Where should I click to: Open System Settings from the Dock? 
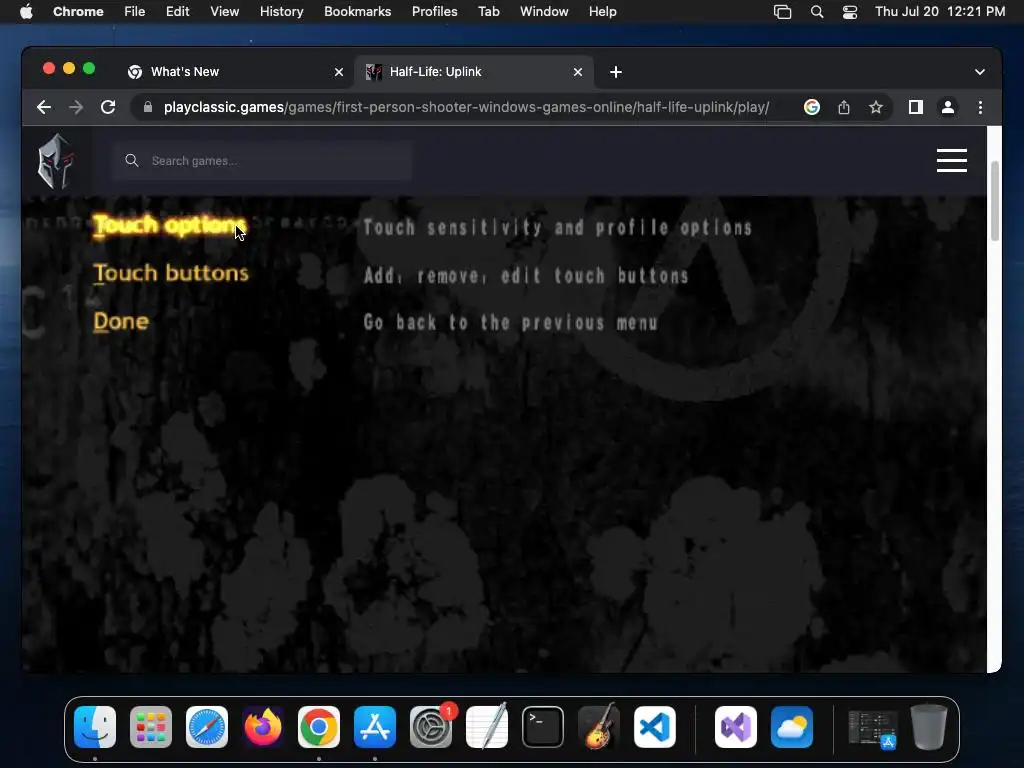click(x=431, y=727)
